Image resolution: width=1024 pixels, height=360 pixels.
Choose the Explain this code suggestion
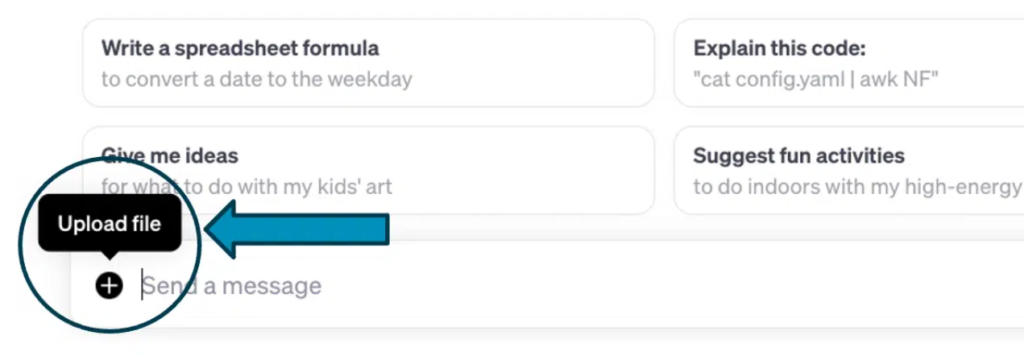848,63
